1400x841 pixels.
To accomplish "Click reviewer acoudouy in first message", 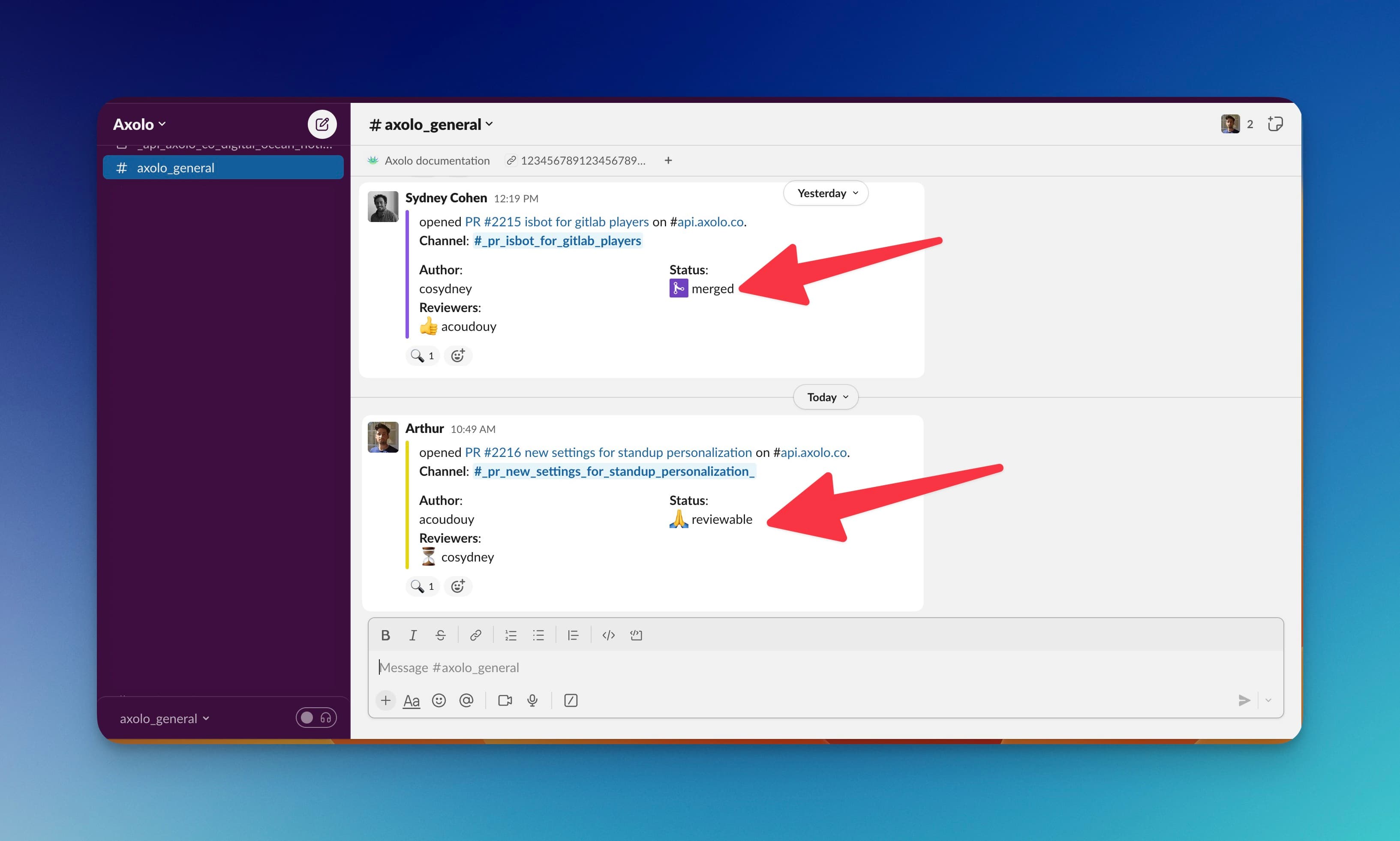I will 469,327.
